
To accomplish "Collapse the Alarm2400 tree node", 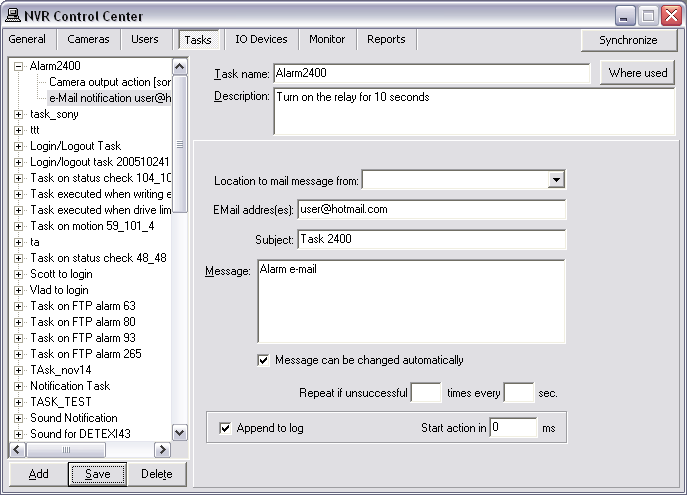I will (18, 67).
